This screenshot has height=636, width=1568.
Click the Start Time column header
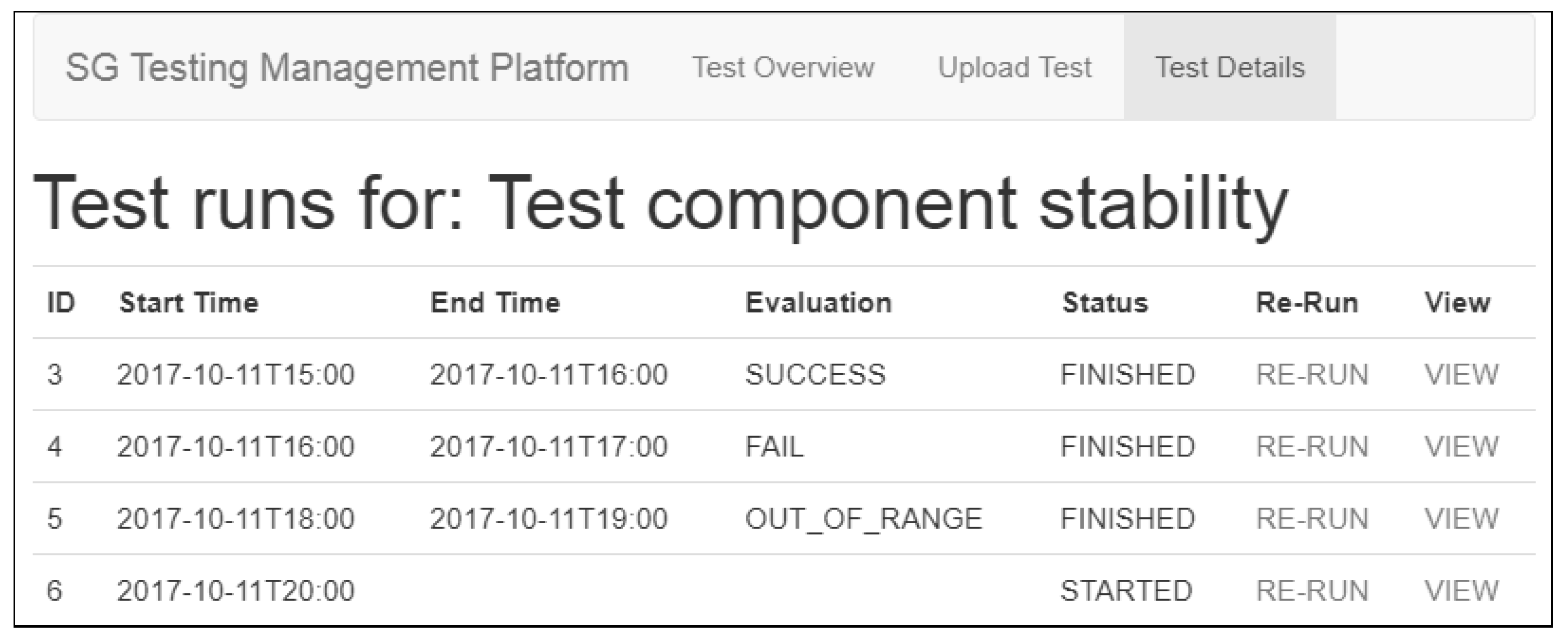[189, 302]
